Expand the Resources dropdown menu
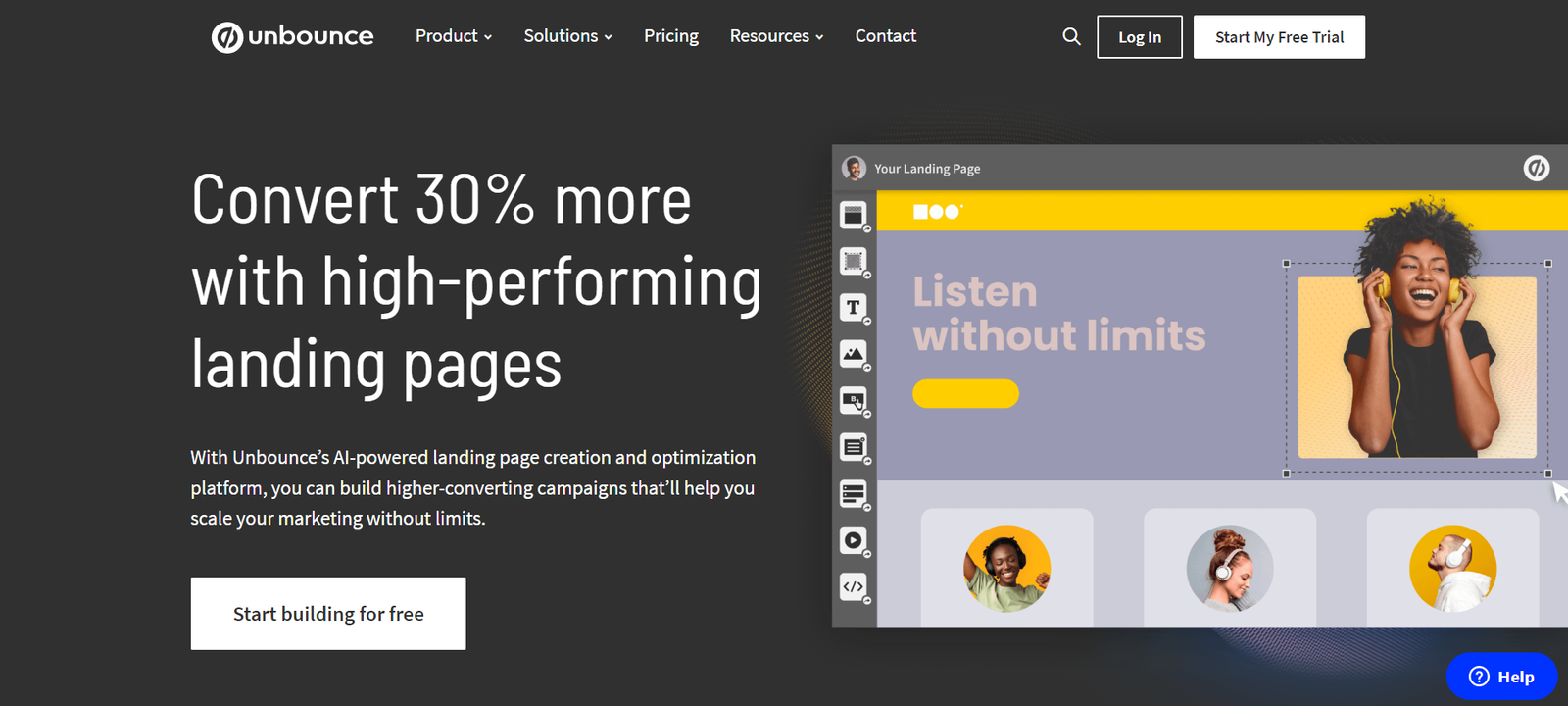The height and width of the screenshot is (706, 1568). [x=776, y=36]
